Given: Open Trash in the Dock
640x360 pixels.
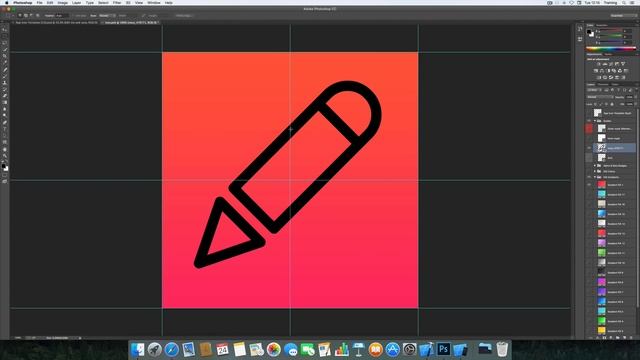Looking at the screenshot, I should (502, 349).
